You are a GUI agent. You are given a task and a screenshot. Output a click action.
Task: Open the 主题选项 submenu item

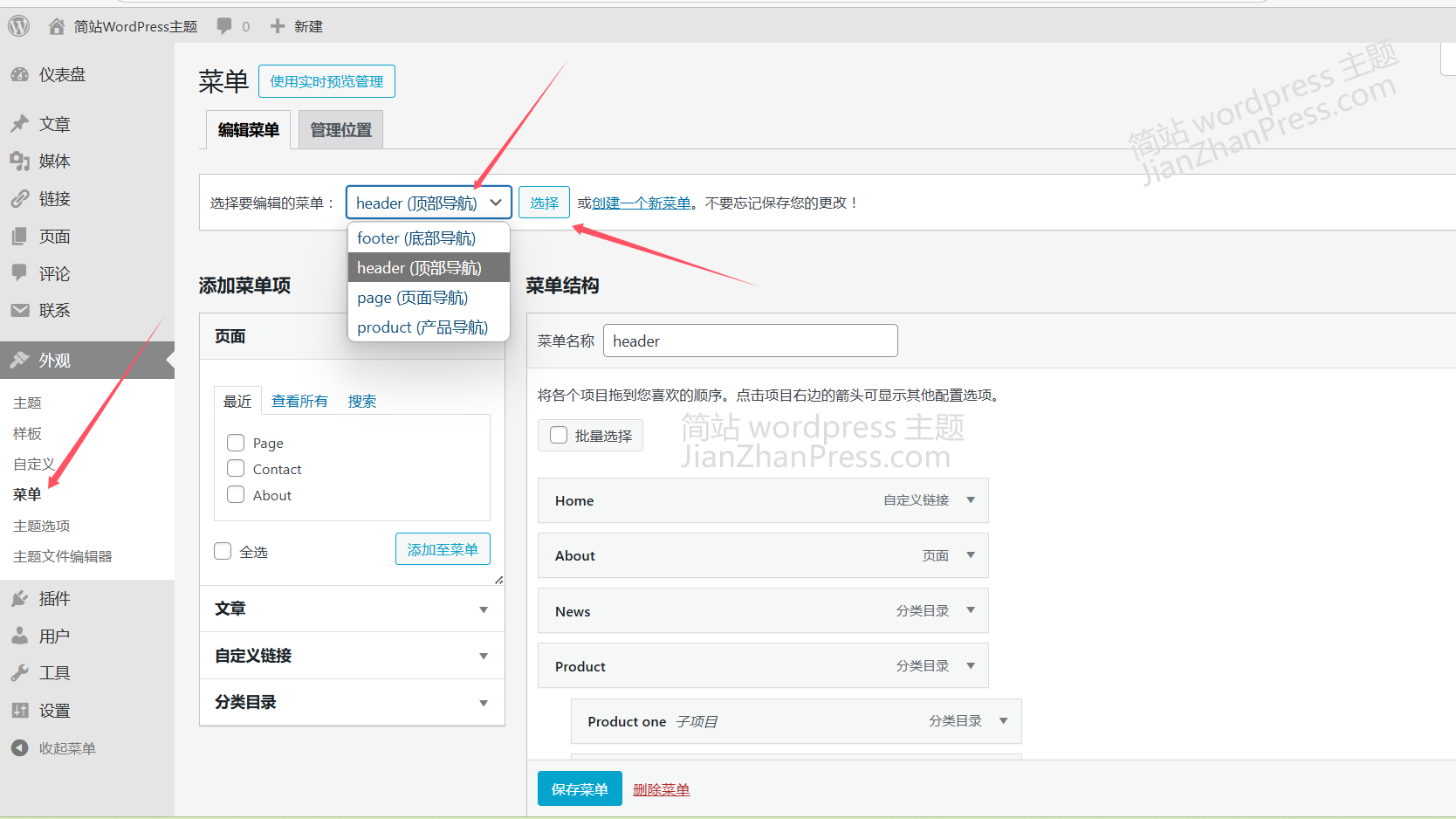42,526
